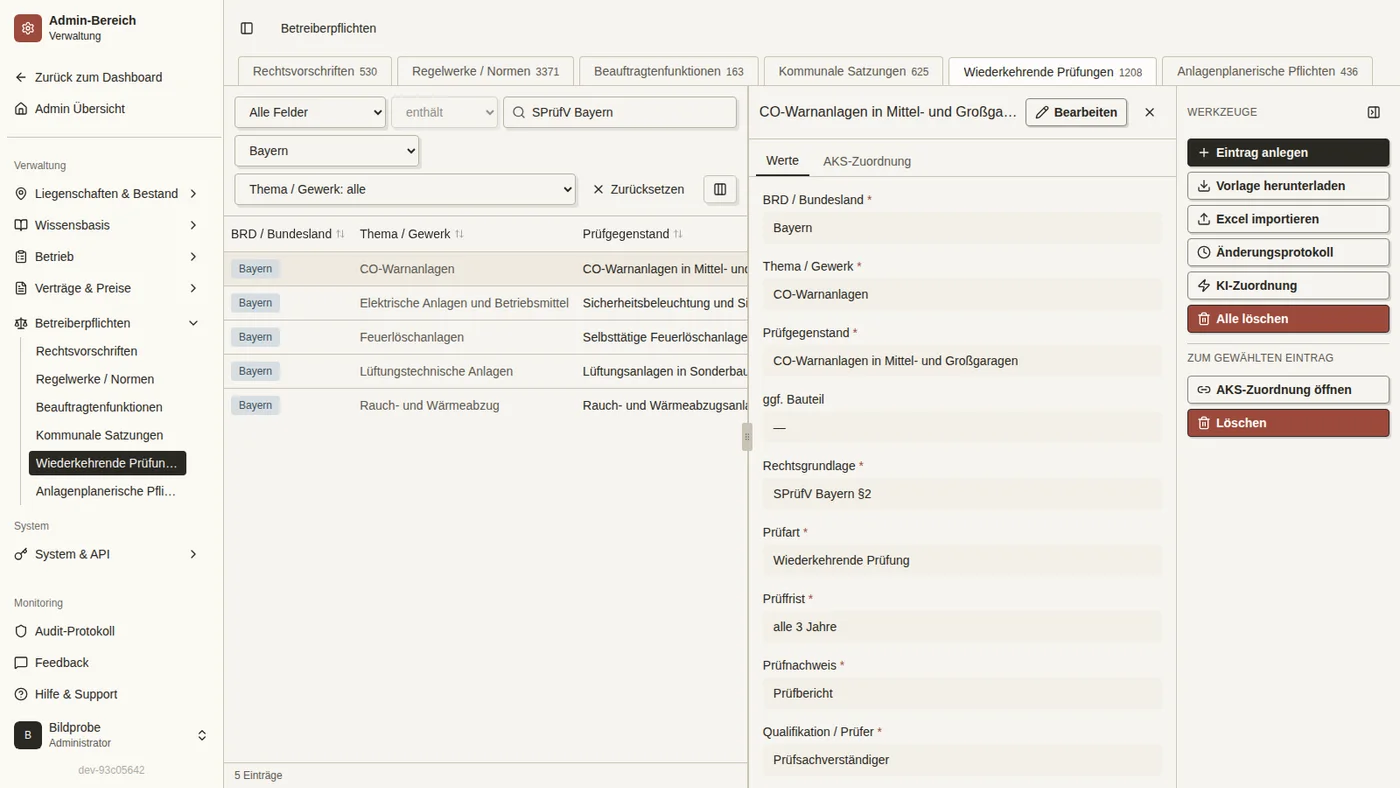Open the Alle Felder dropdown

coord(310,112)
